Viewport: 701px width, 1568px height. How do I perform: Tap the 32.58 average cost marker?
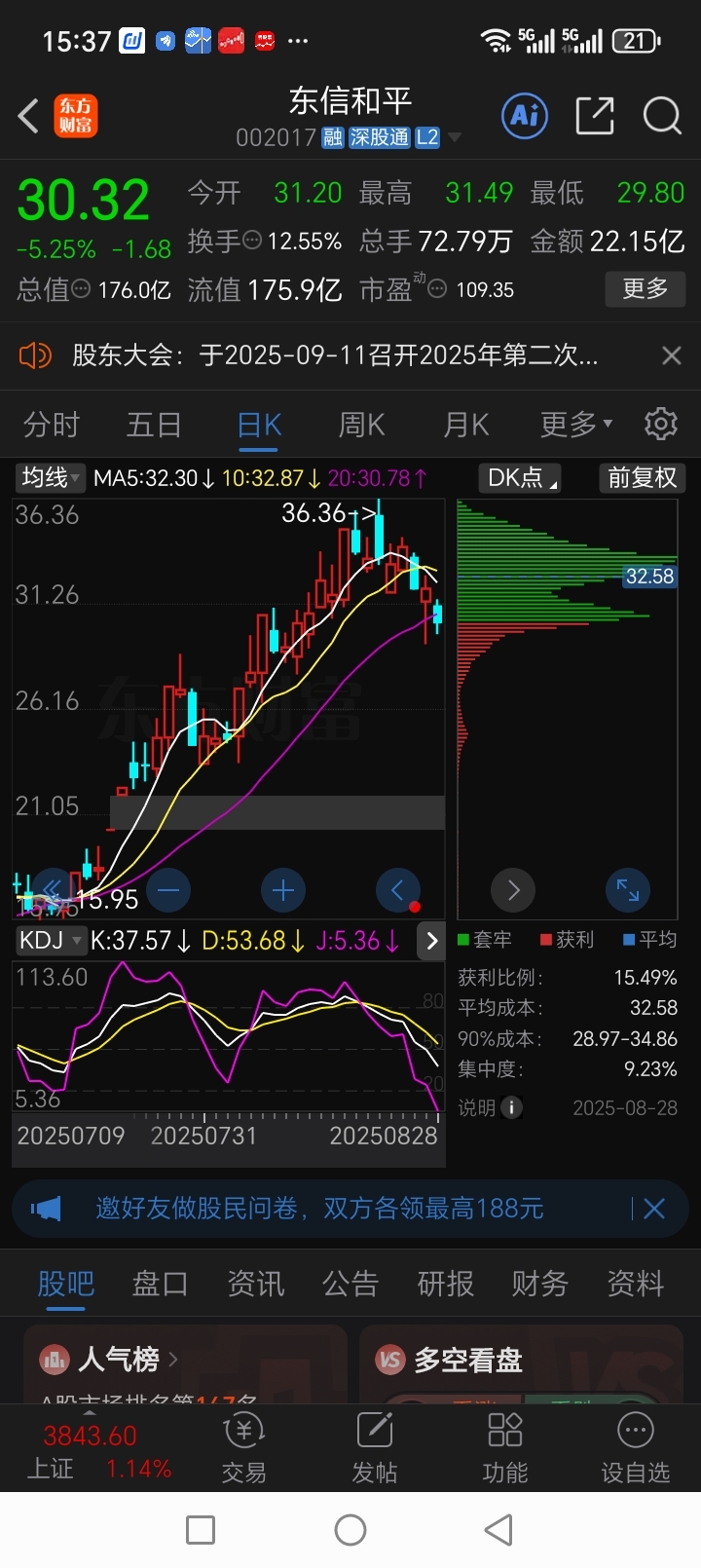(650, 577)
